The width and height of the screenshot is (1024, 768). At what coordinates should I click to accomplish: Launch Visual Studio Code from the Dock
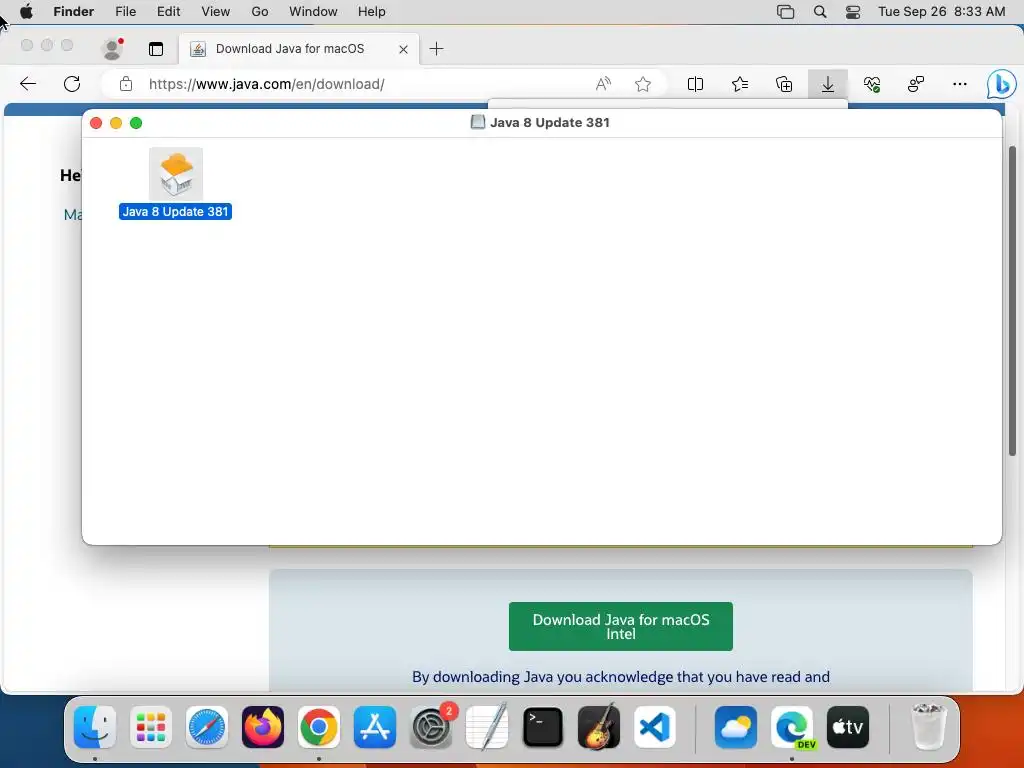[654, 727]
